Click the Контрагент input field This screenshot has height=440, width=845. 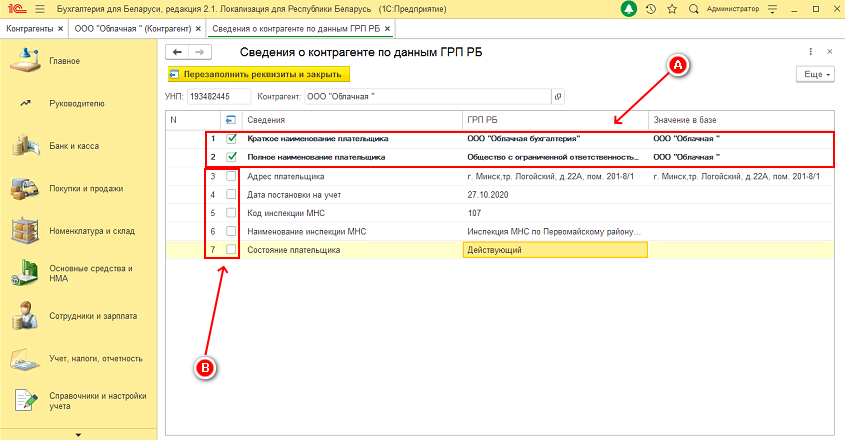(x=428, y=97)
